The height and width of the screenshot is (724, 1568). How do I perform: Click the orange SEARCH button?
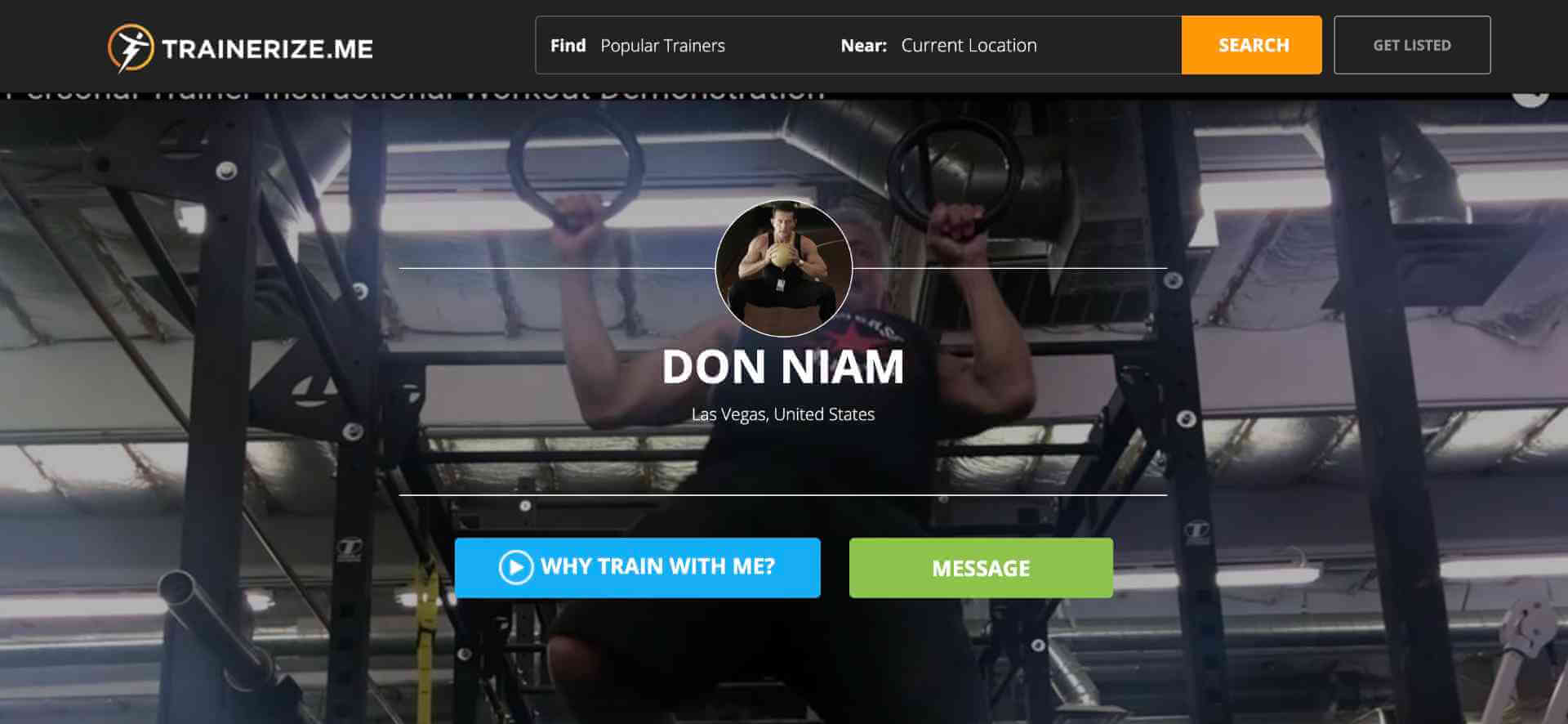[x=1251, y=45]
